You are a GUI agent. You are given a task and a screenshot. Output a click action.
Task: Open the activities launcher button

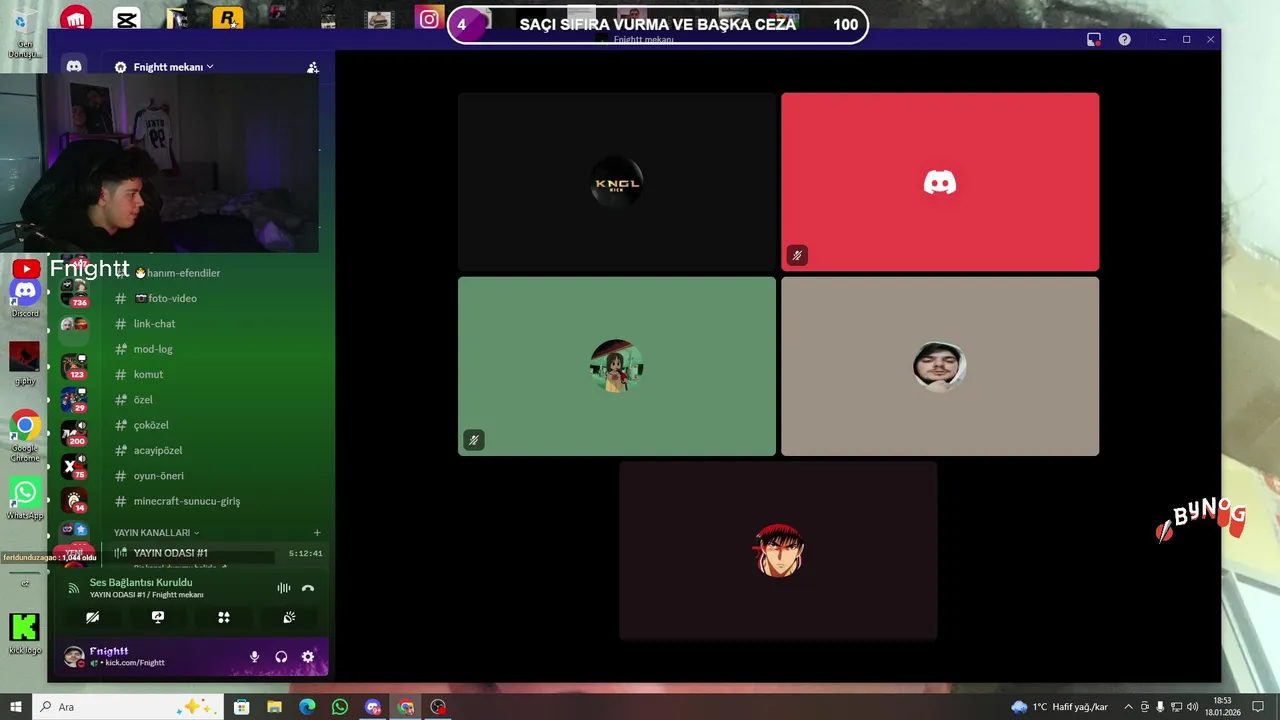click(224, 617)
